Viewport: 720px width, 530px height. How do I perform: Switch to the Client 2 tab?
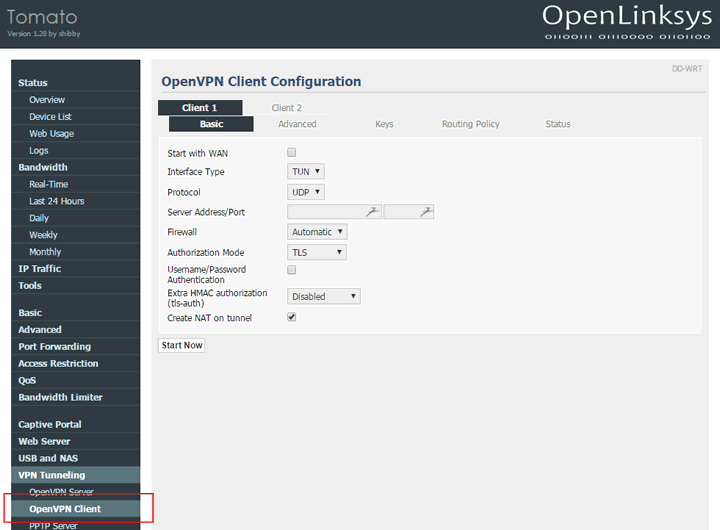287,107
